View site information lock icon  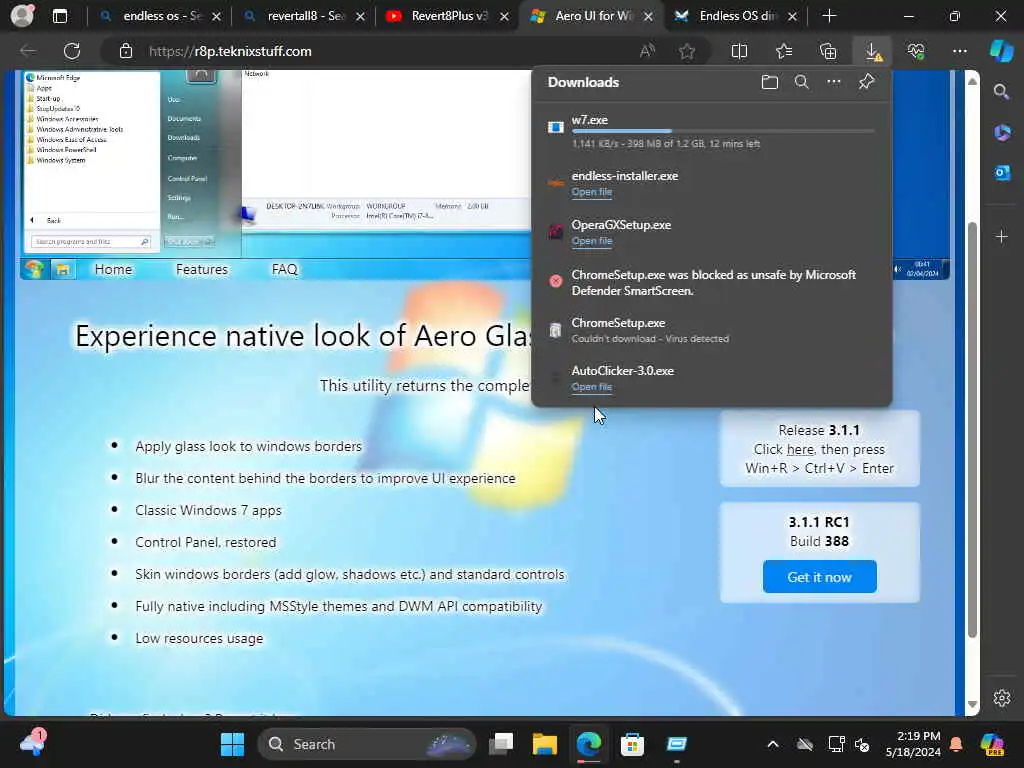[x=126, y=51]
